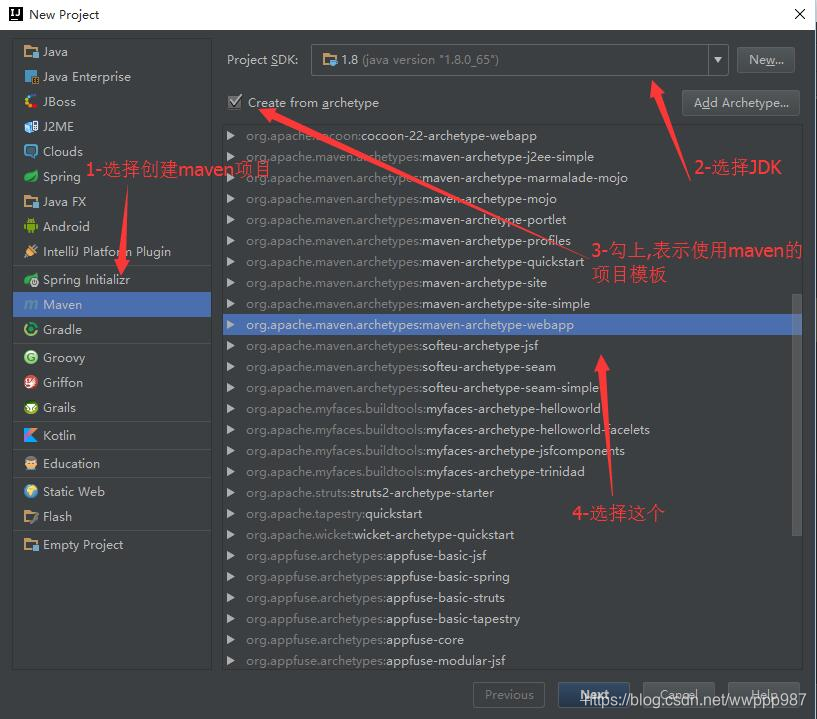
Task: Select maven-archetype-profiles row
Action: [512, 241]
